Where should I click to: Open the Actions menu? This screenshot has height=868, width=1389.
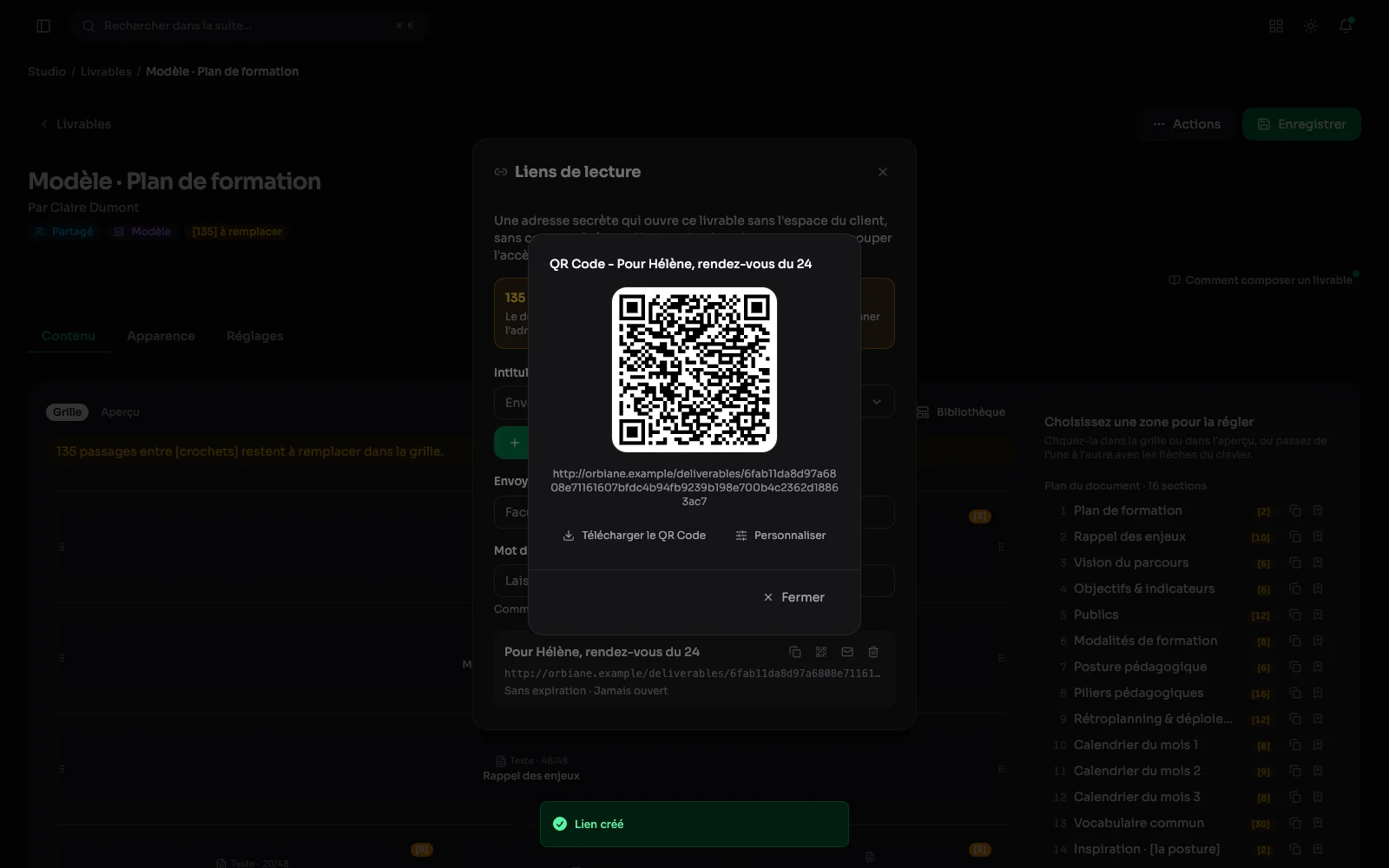[x=1186, y=124]
